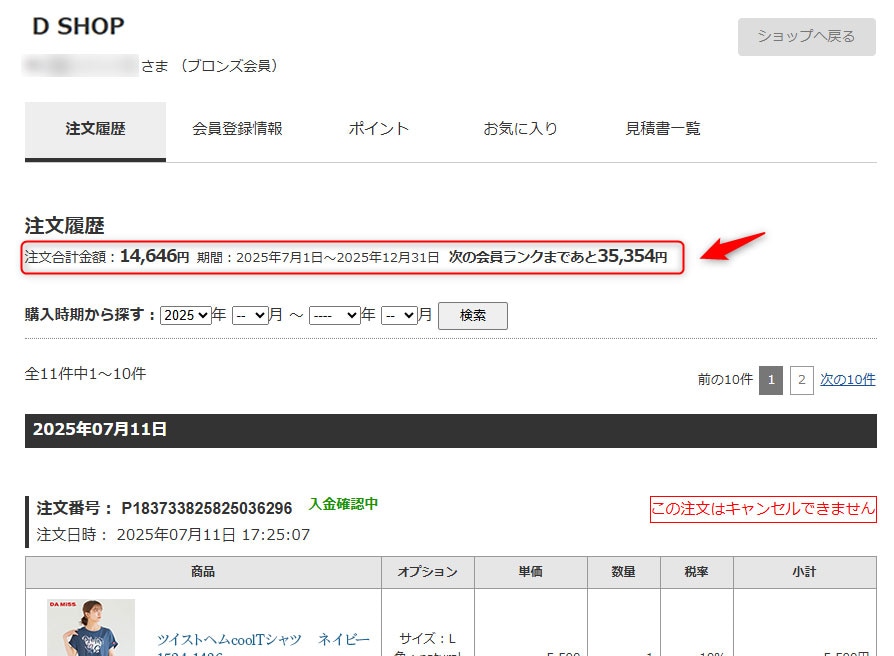Switch to the 会員登録情報 tab
This screenshot has width=894, height=656.
237,129
